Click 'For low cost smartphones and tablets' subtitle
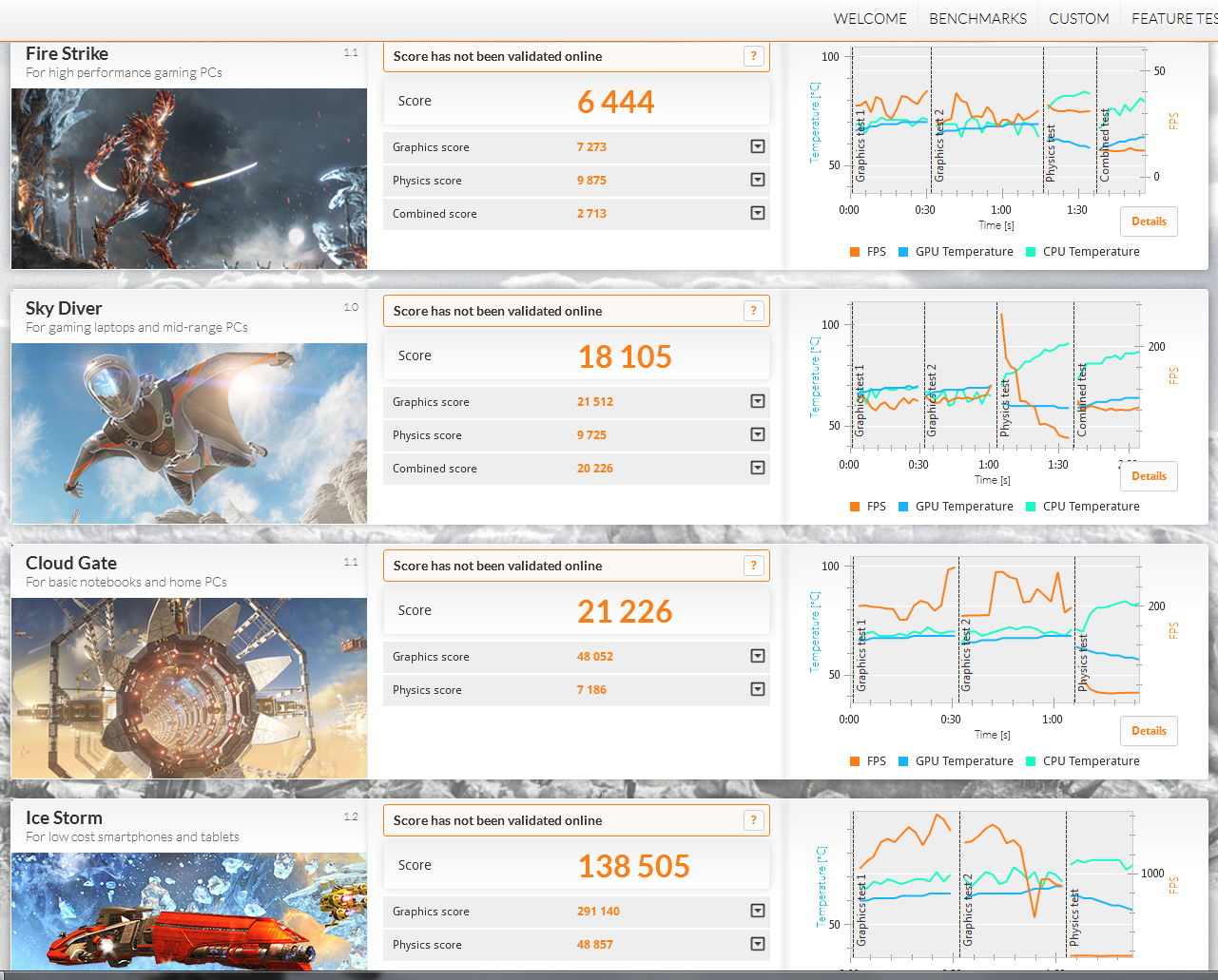This screenshot has width=1218, height=980. click(132, 836)
